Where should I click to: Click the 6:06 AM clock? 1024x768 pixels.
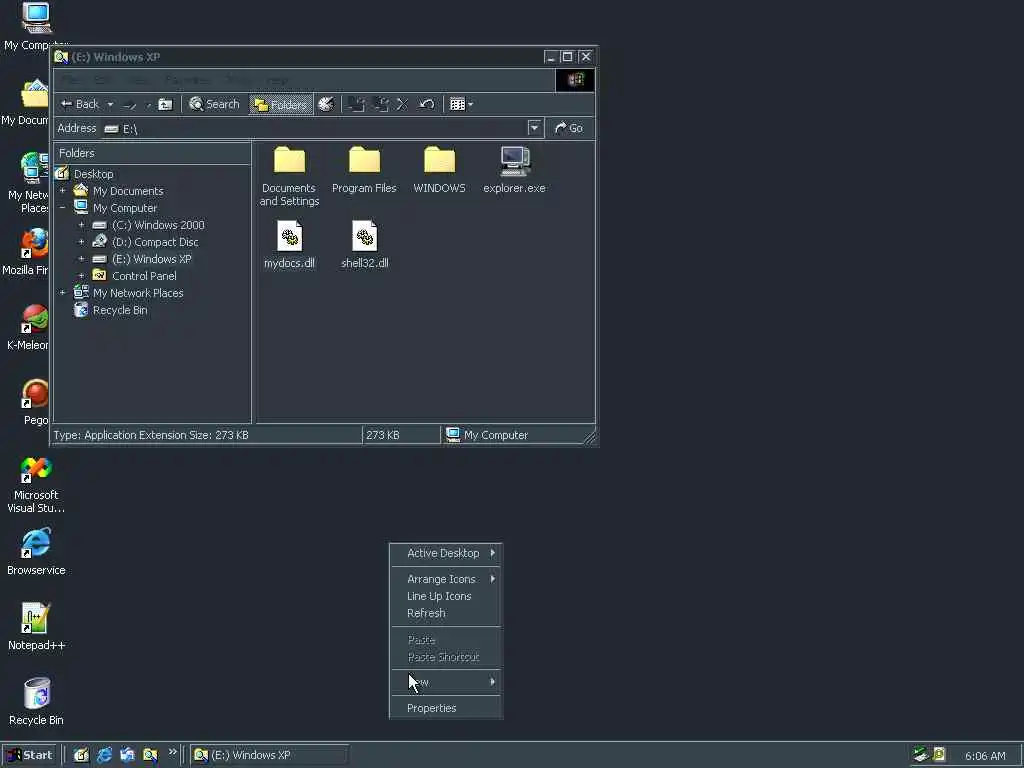click(985, 756)
